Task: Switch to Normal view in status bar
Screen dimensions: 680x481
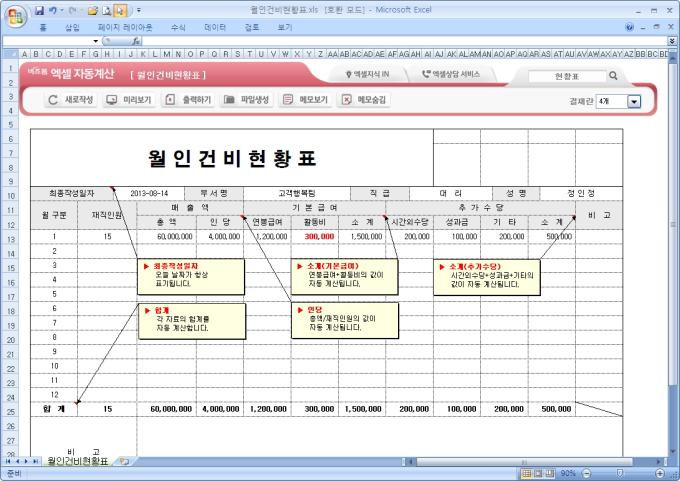Action: click(x=526, y=473)
